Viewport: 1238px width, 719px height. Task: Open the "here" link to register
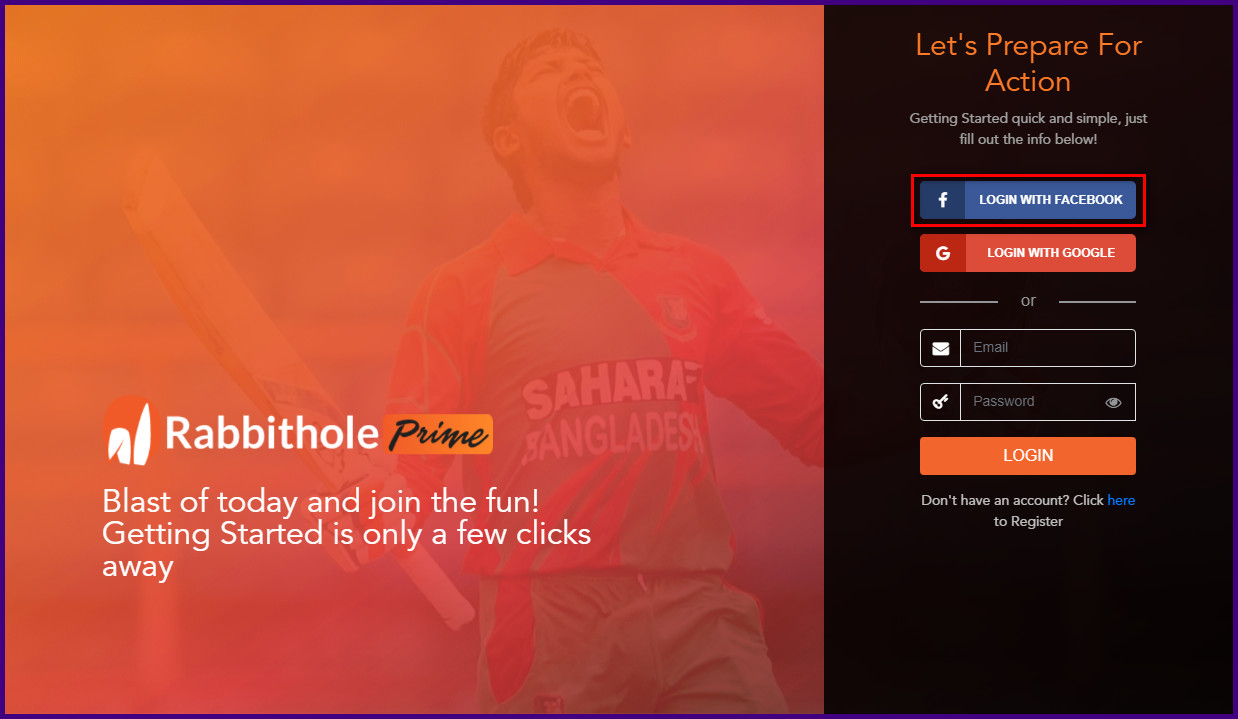coord(1121,500)
